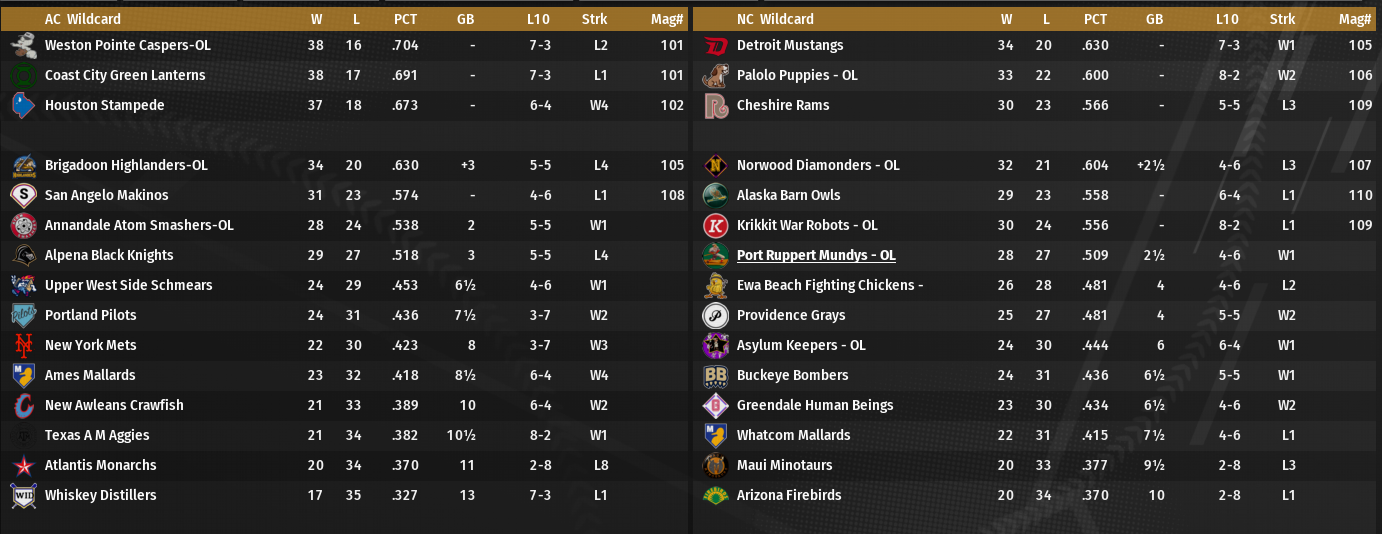Click the AC Wildcard W column header
Viewport: 1382px width, 534px height.
coord(316,19)
